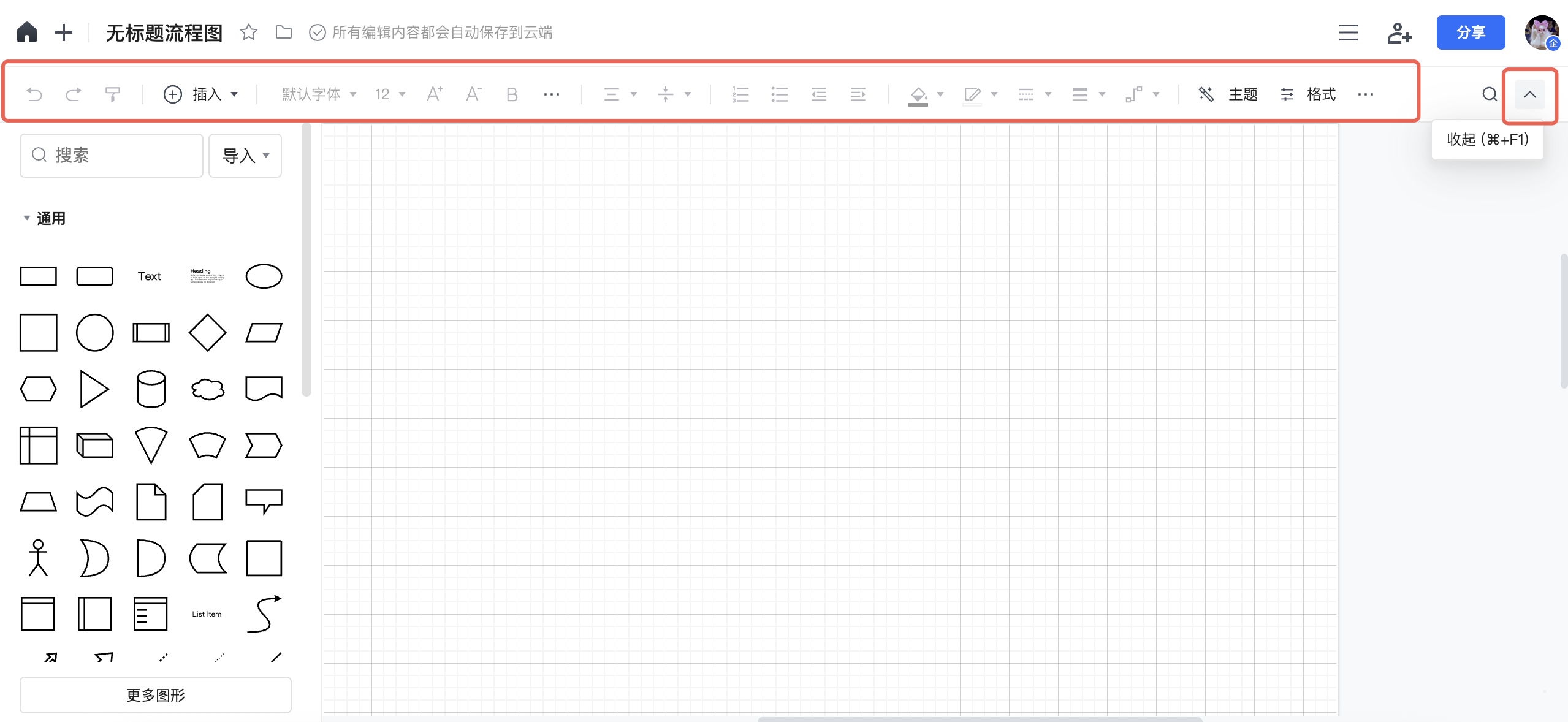Viewport: 1568px width, 722px height.
Task: Click the blue 分享 button
Action: point(1470,32)
